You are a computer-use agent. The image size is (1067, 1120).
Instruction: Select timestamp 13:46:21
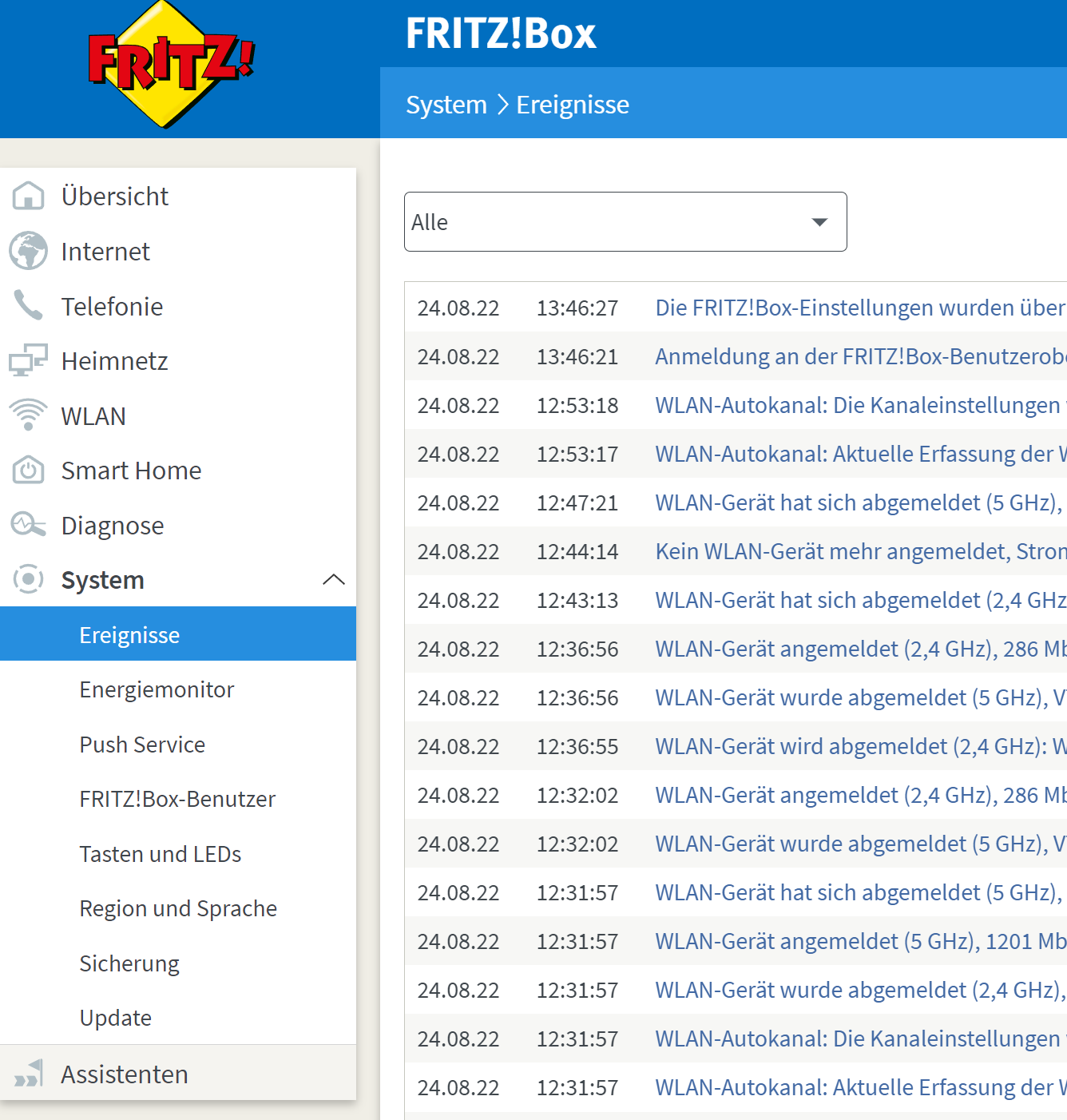coord(577,356)
